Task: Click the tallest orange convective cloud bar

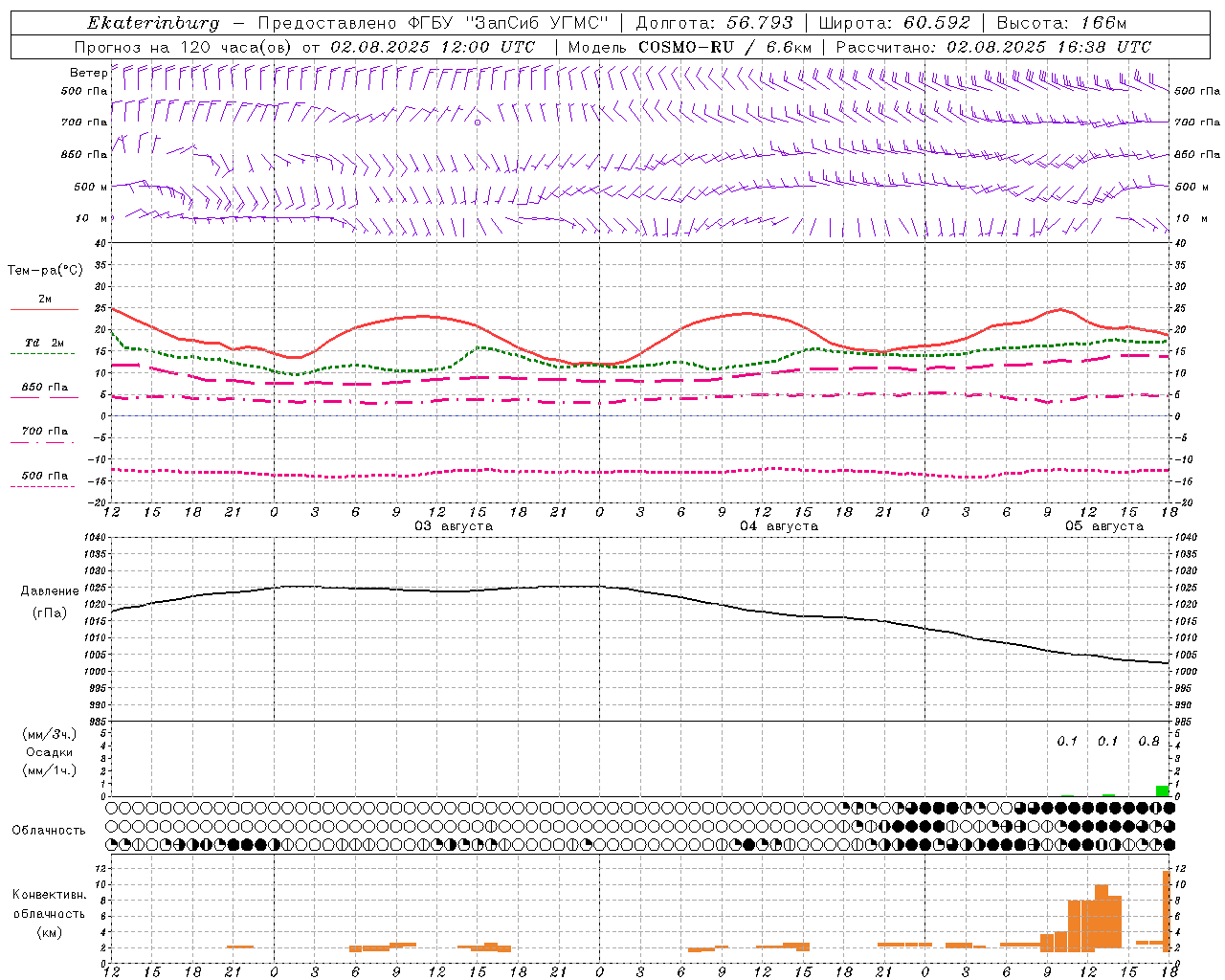Action: pyautogui.click(x=1166, y=911)
